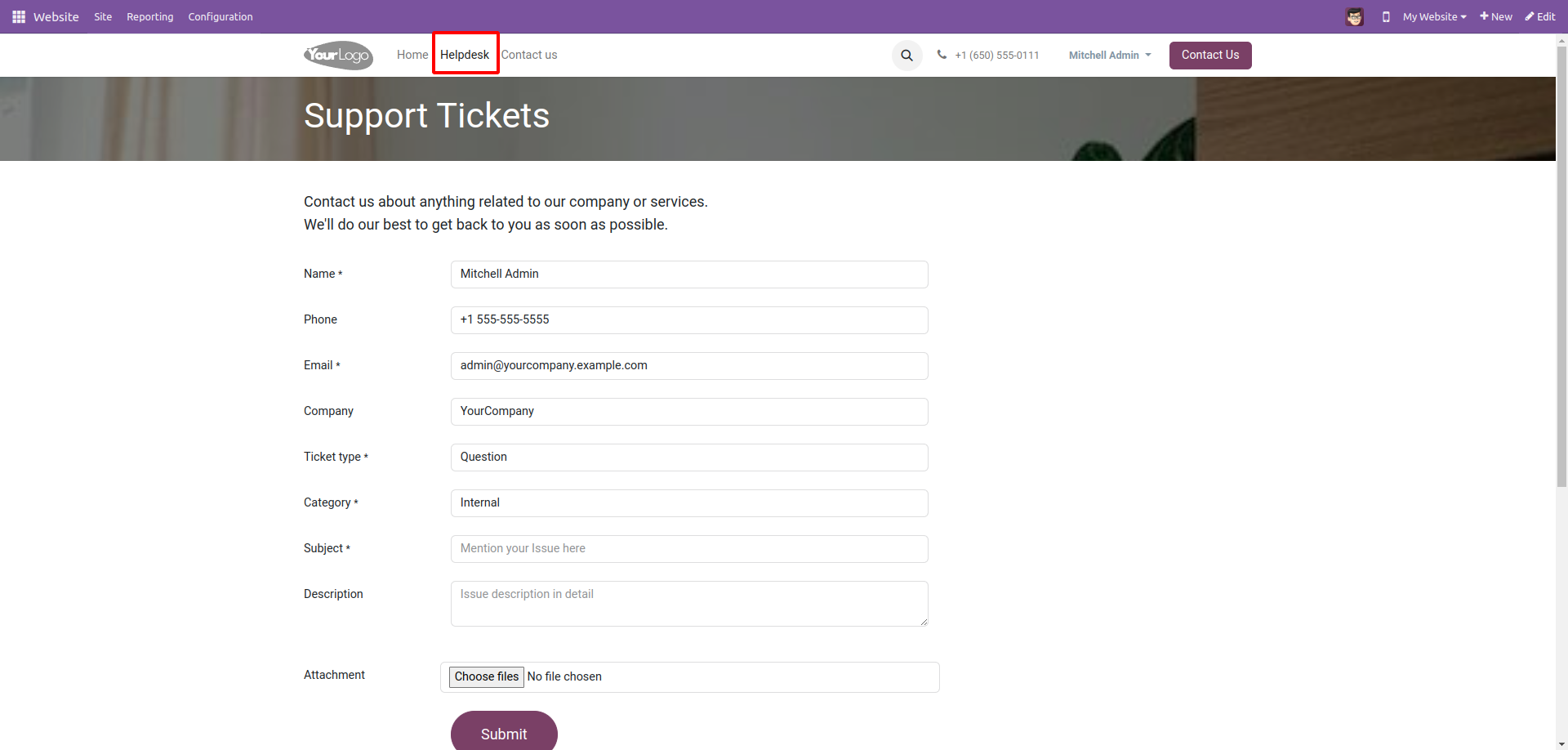This screenshot has width=1568, height=750.
Task: Click the Choose files button
Action: tap(486, 676)
